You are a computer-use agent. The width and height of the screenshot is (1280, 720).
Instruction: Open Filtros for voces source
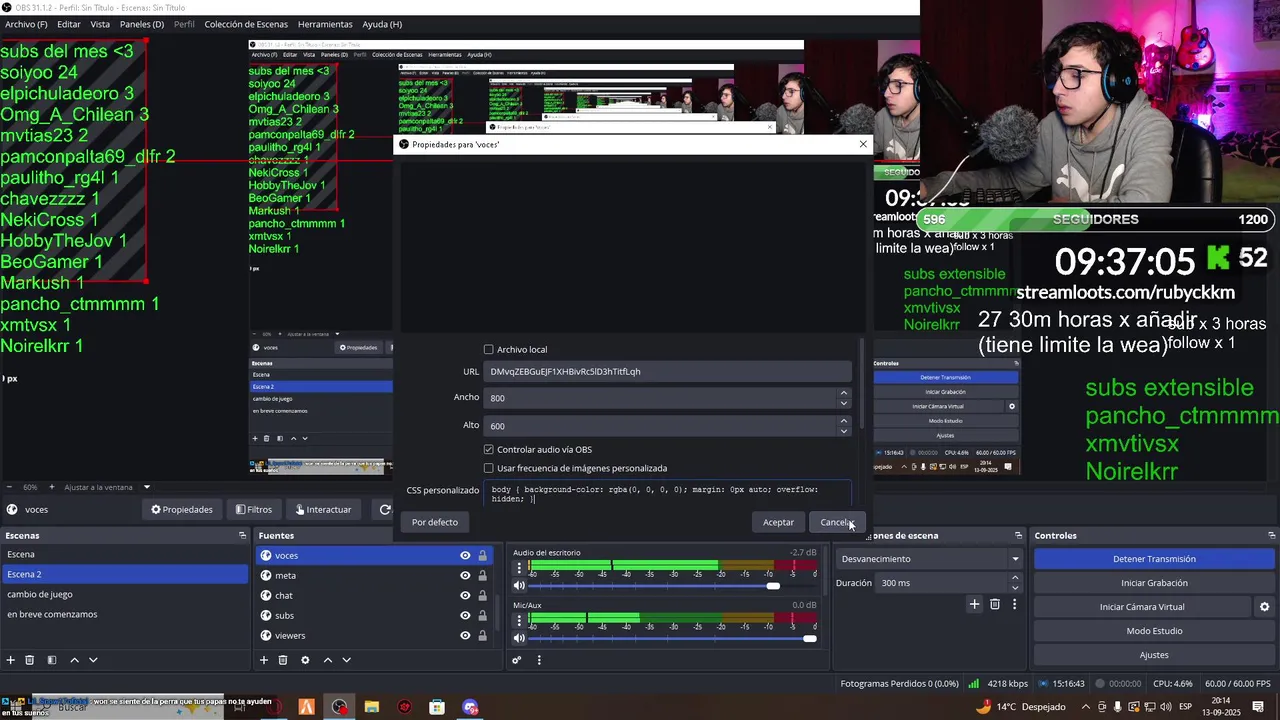click(x=253, y=509)
